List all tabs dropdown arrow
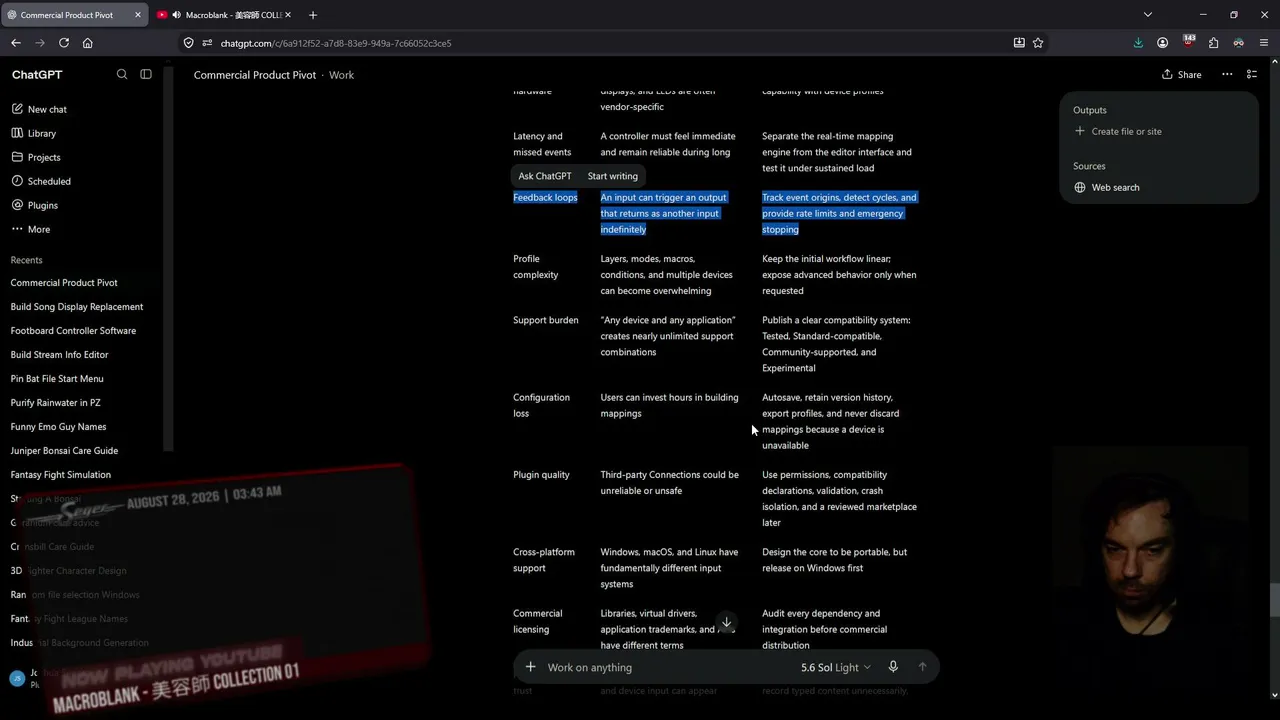 pyautogui.click(x=1148, y=15)
